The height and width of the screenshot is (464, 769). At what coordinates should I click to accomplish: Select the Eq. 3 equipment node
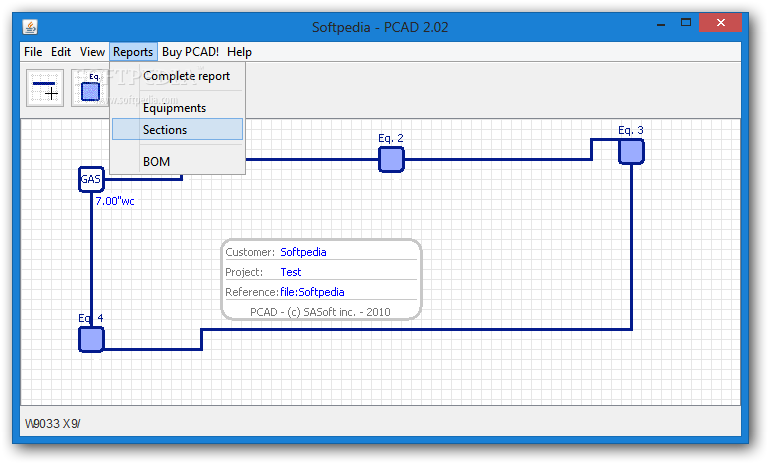tap(631, 151)
